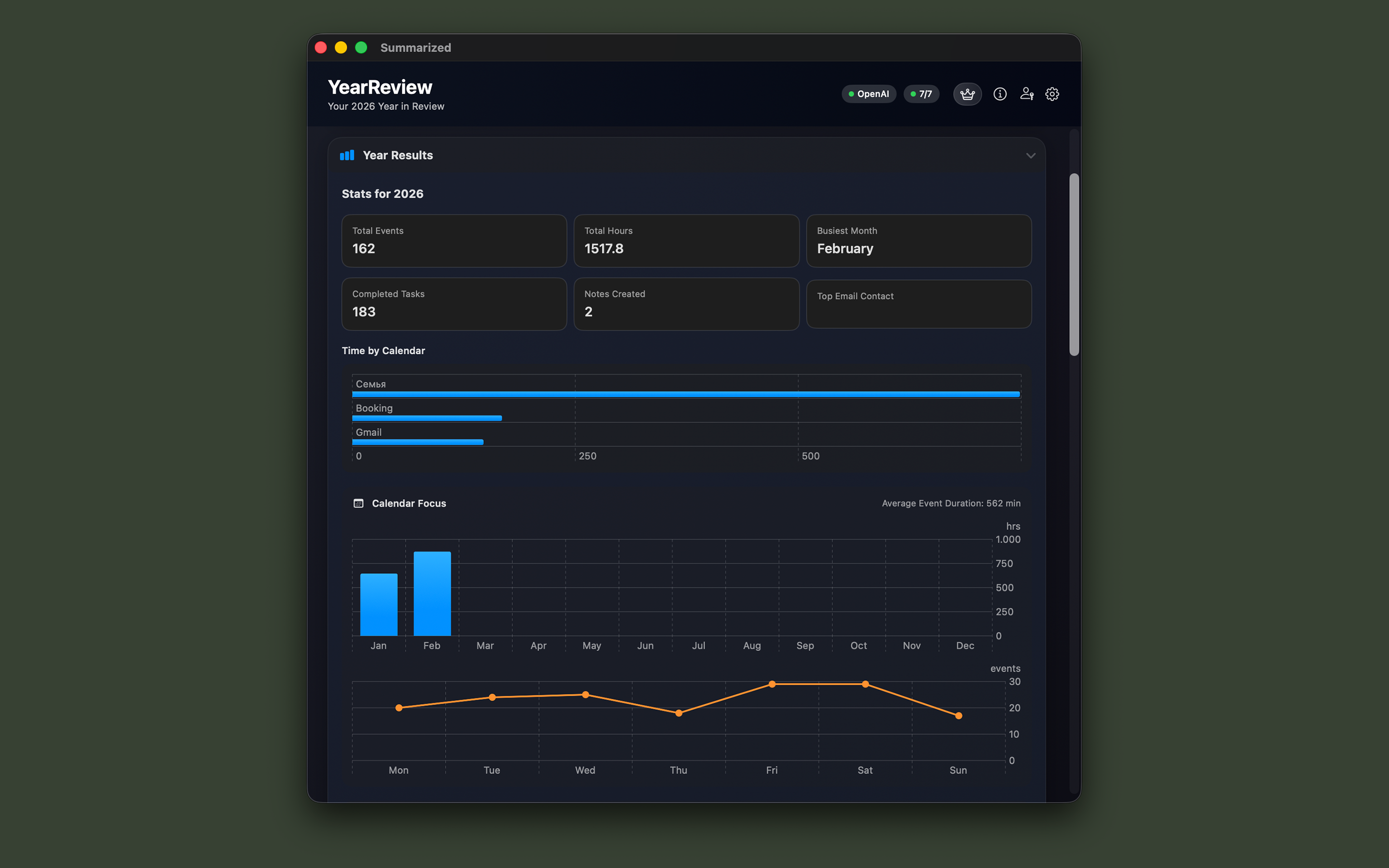Click the crown premium icon
The width and height of the screenshot is (1389, 868).
[967, 94]
